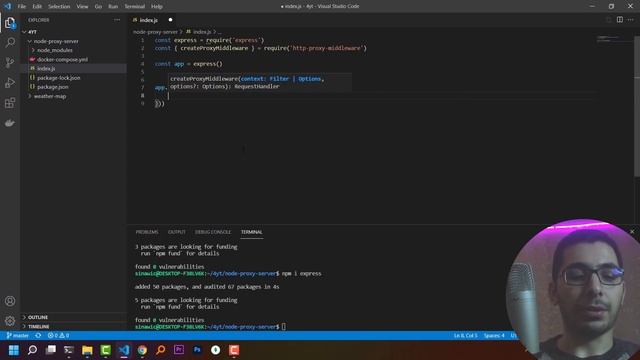Click the editor vertical scrollbar
This screenshot has width=640, height=360.
(637, 106)
